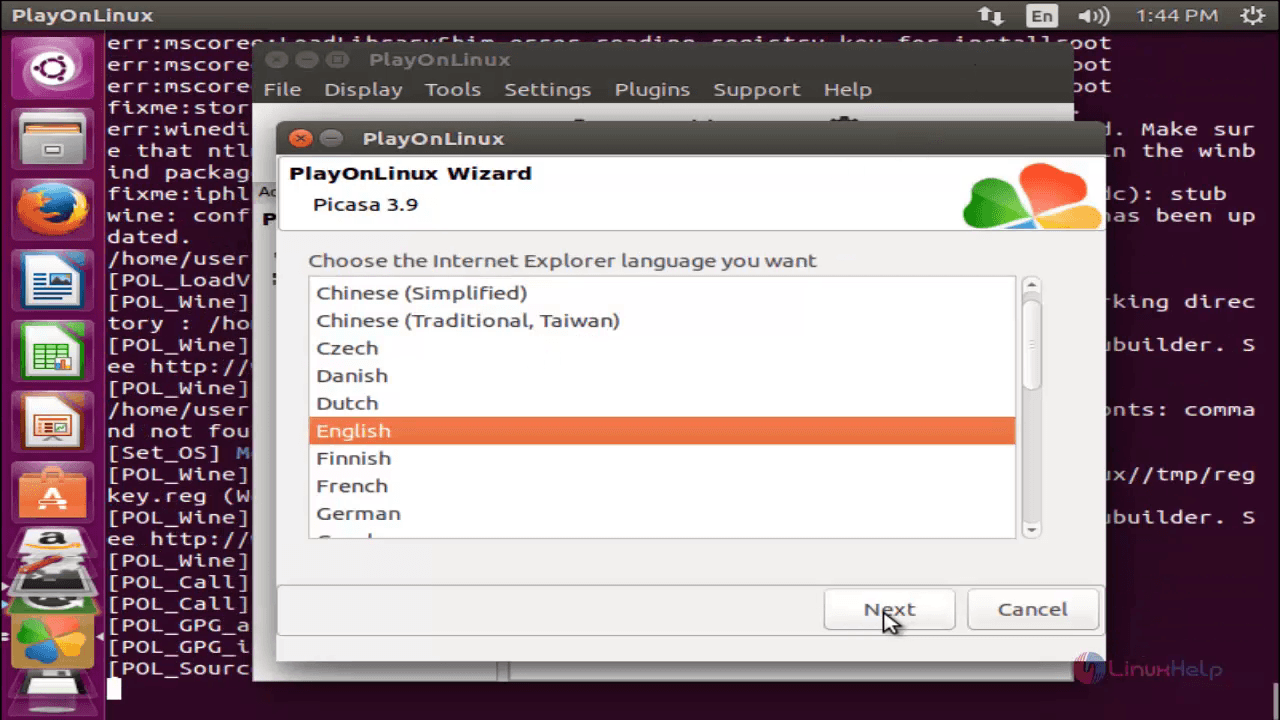Select Finnish in the language list
This screenshot has width=1280, height=720.
(662, 458)
